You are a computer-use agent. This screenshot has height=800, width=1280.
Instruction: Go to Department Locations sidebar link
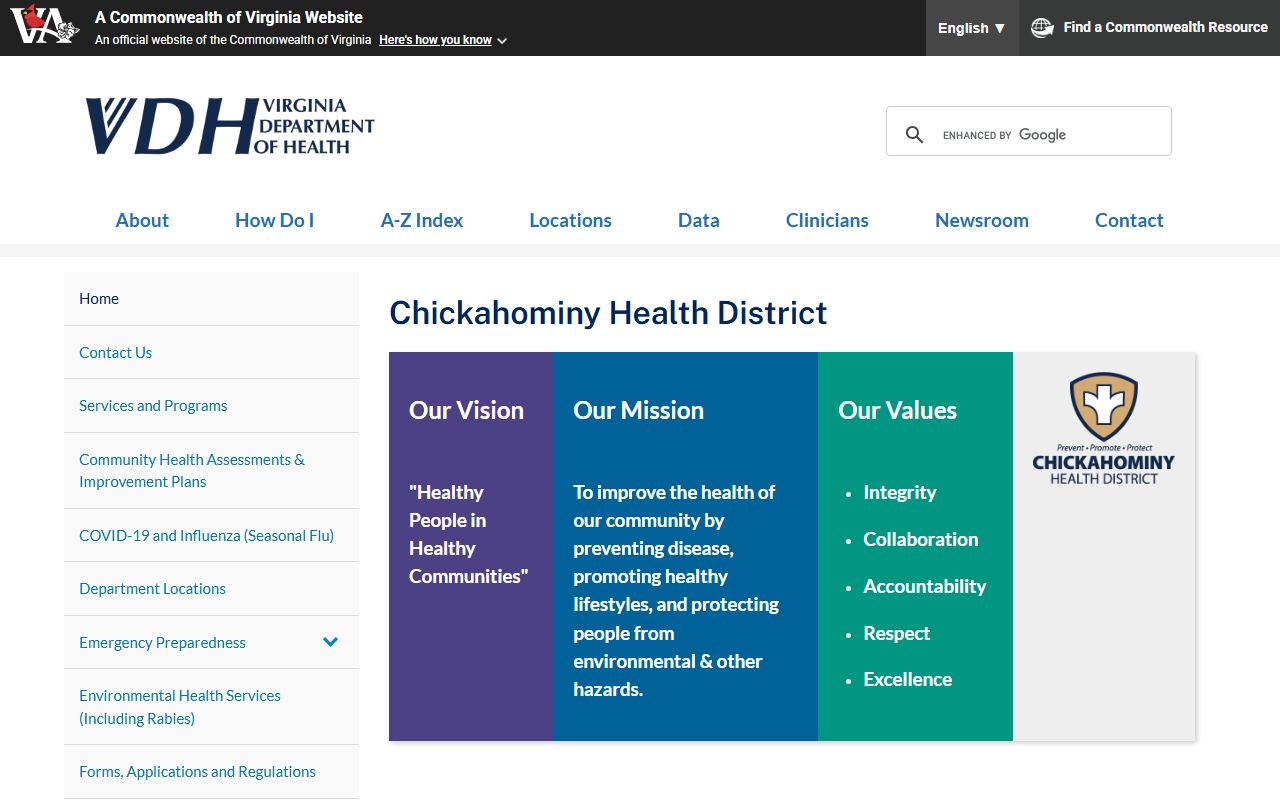pos(211,588)
